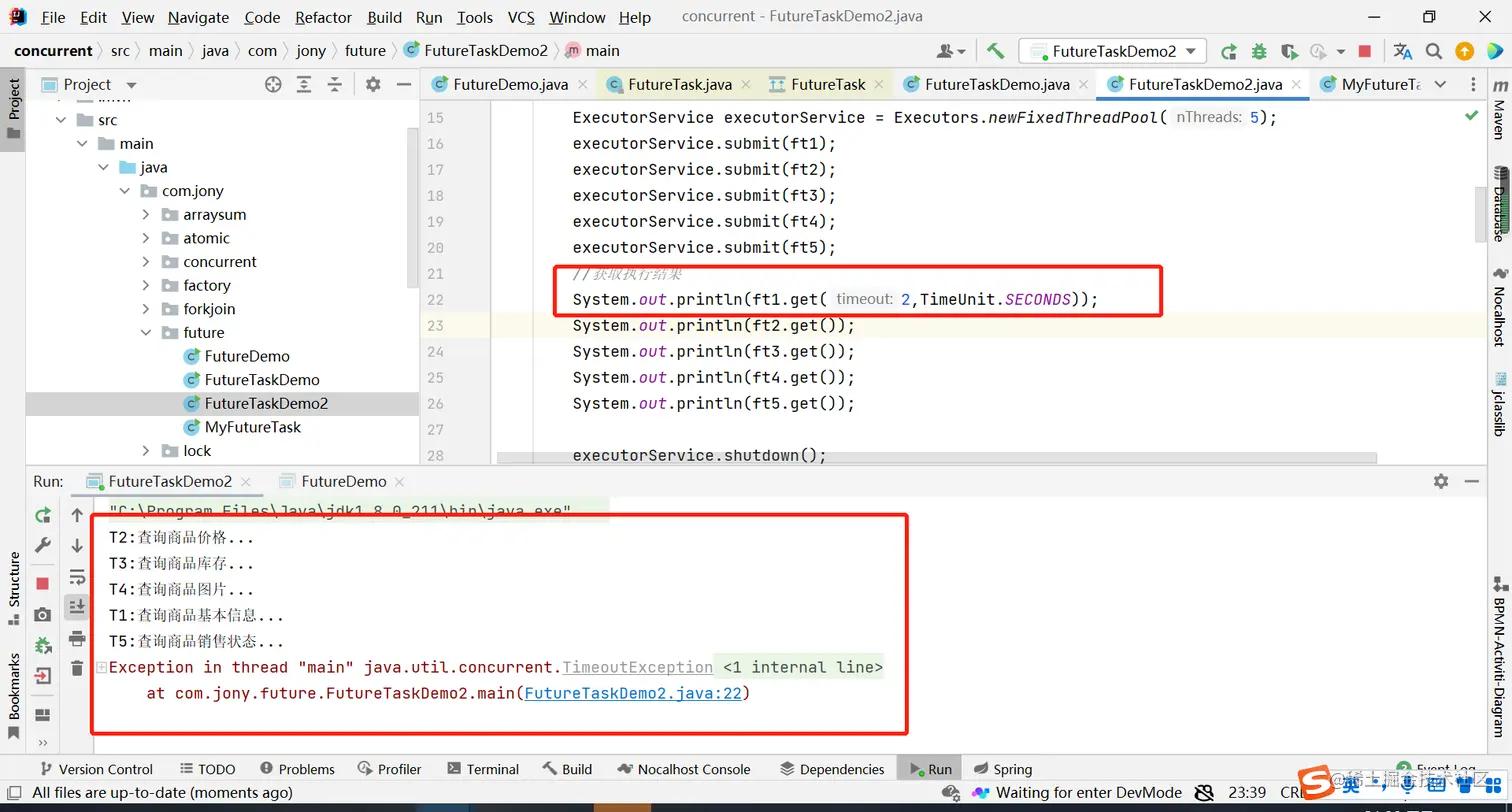
Task: Click the editor inspection green checkmark
Action: point(1472,116)
